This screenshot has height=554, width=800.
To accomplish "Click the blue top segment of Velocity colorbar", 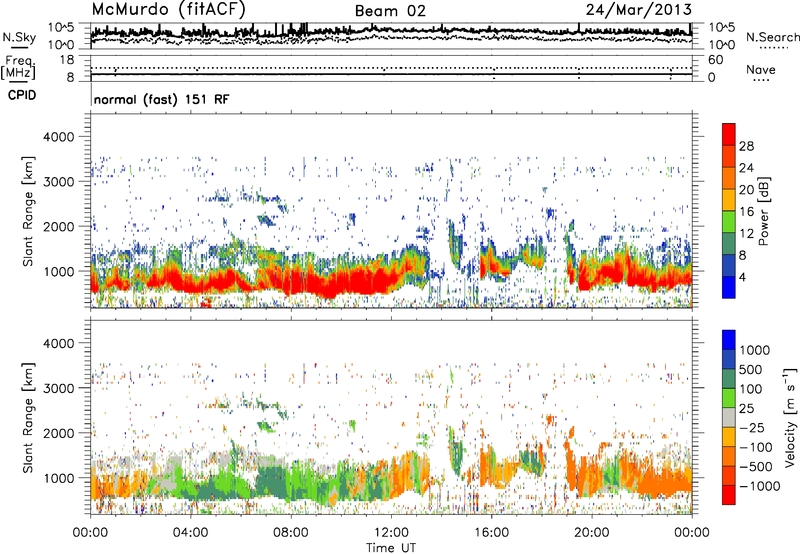I will (x=729, y=340).
